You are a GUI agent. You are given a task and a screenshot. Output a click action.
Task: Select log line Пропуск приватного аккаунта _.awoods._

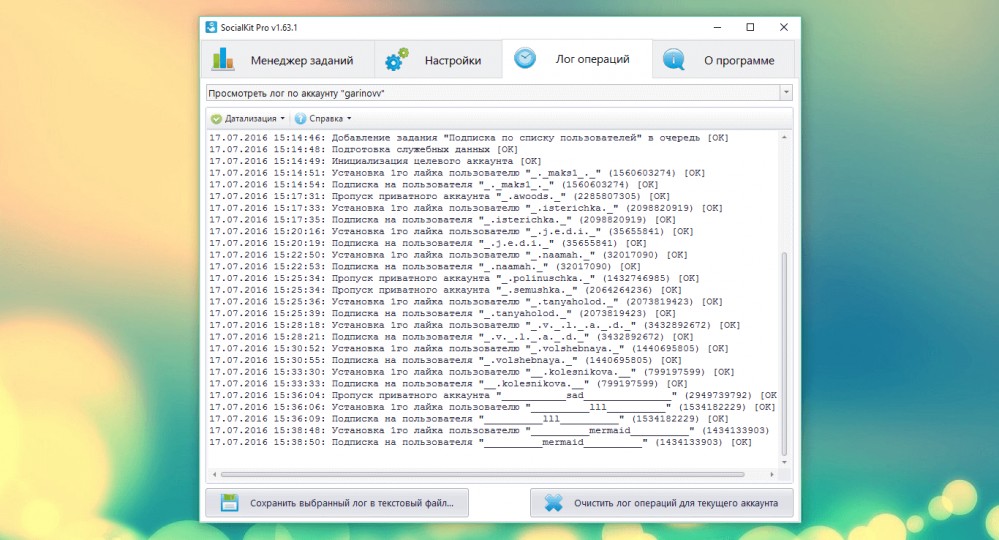(440, 196)
